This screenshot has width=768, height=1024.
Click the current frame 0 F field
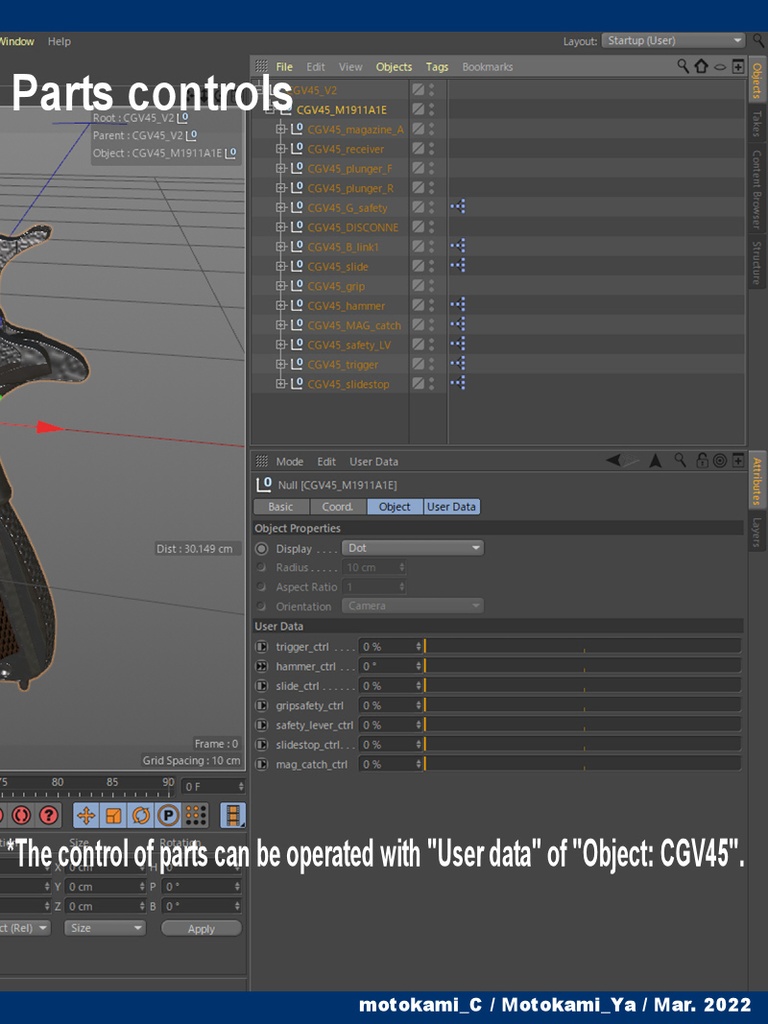213,786
